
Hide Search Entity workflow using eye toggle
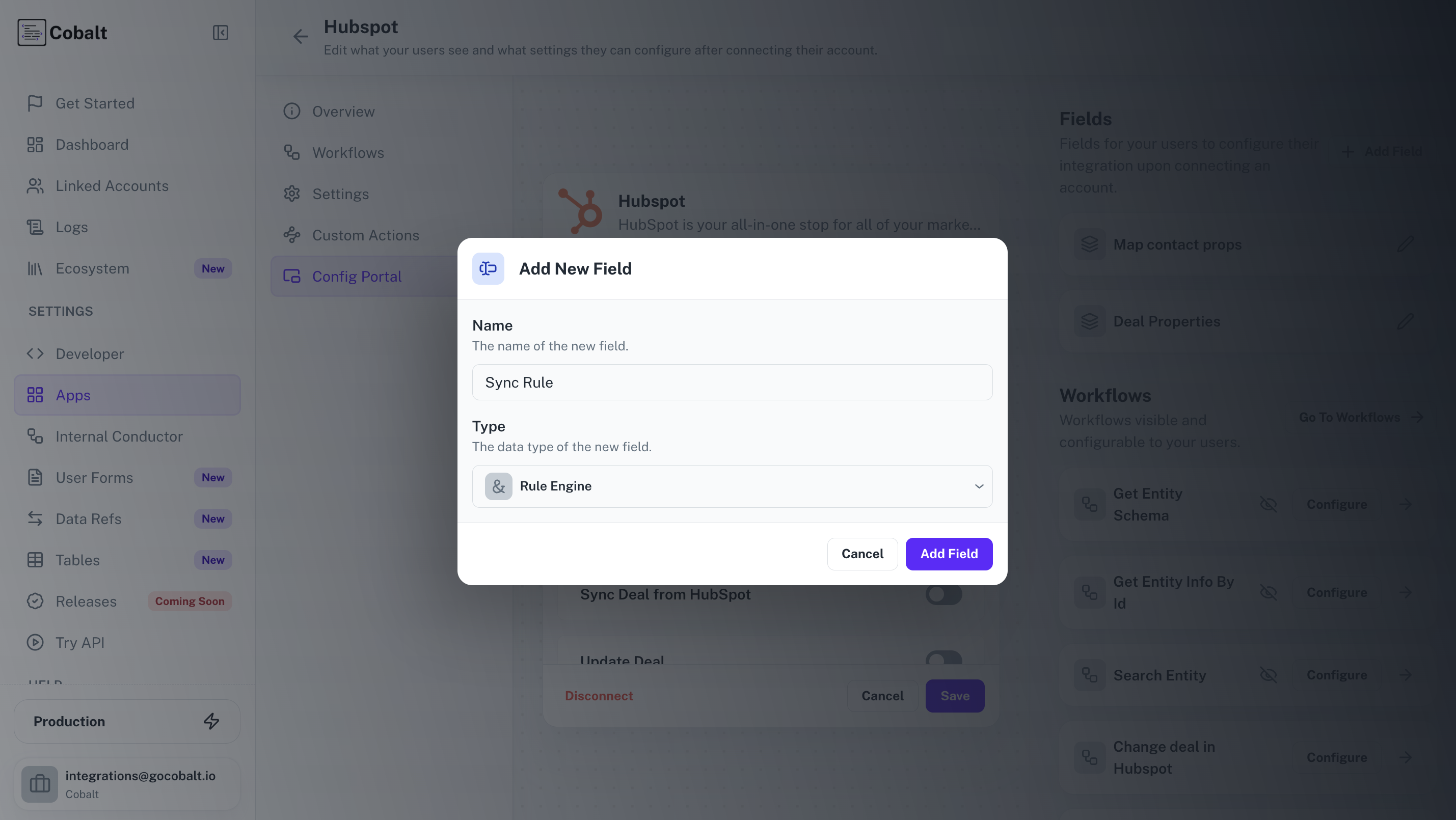click(1269, 675)
